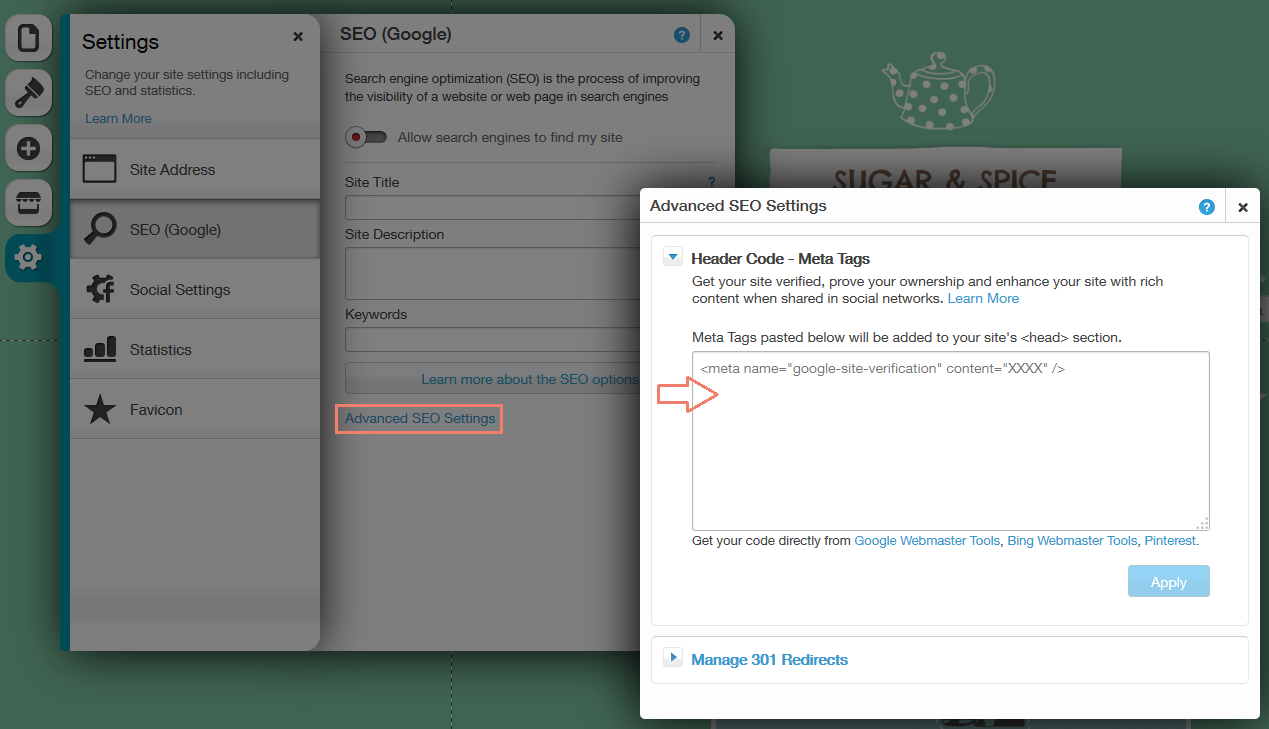
Task: Click the Apply button
Action: [1169, 581]
